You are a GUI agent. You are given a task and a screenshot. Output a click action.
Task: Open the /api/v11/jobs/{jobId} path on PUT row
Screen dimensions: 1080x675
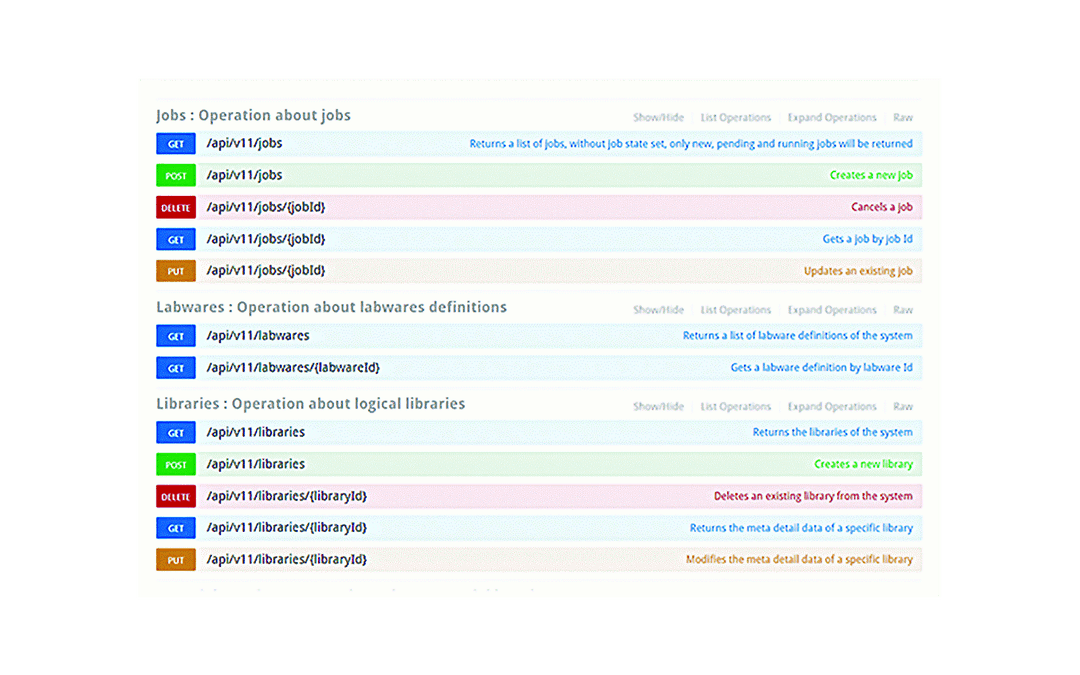[x=266, y=271]
